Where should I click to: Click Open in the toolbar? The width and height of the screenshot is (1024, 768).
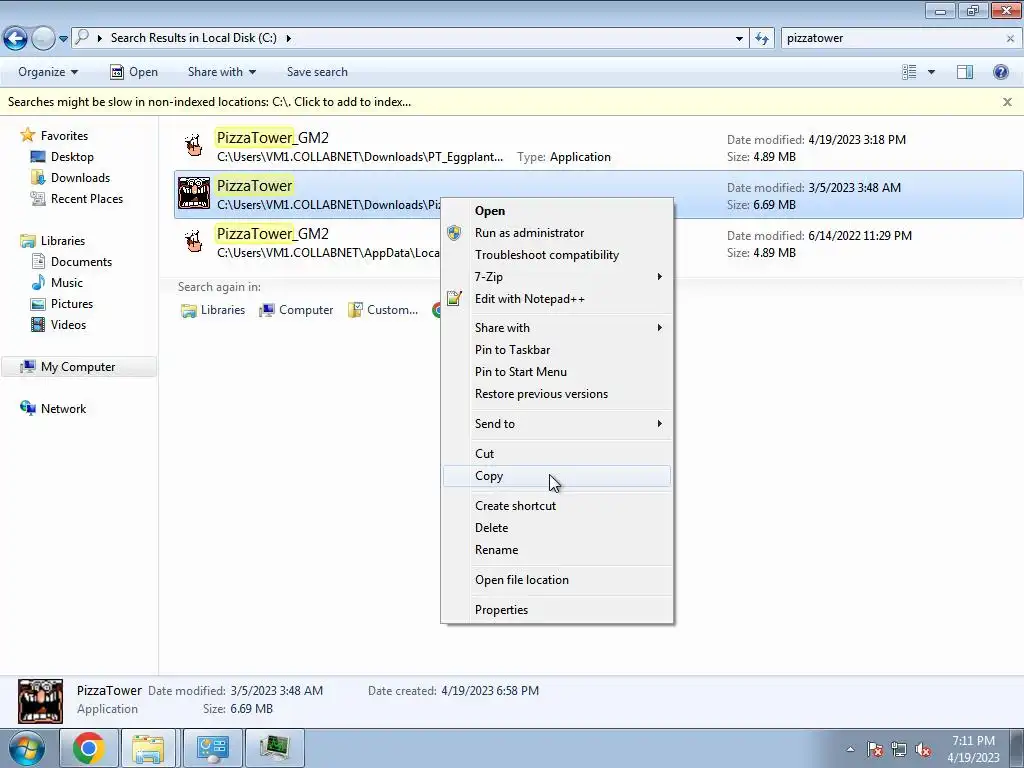tap(134, 72)
